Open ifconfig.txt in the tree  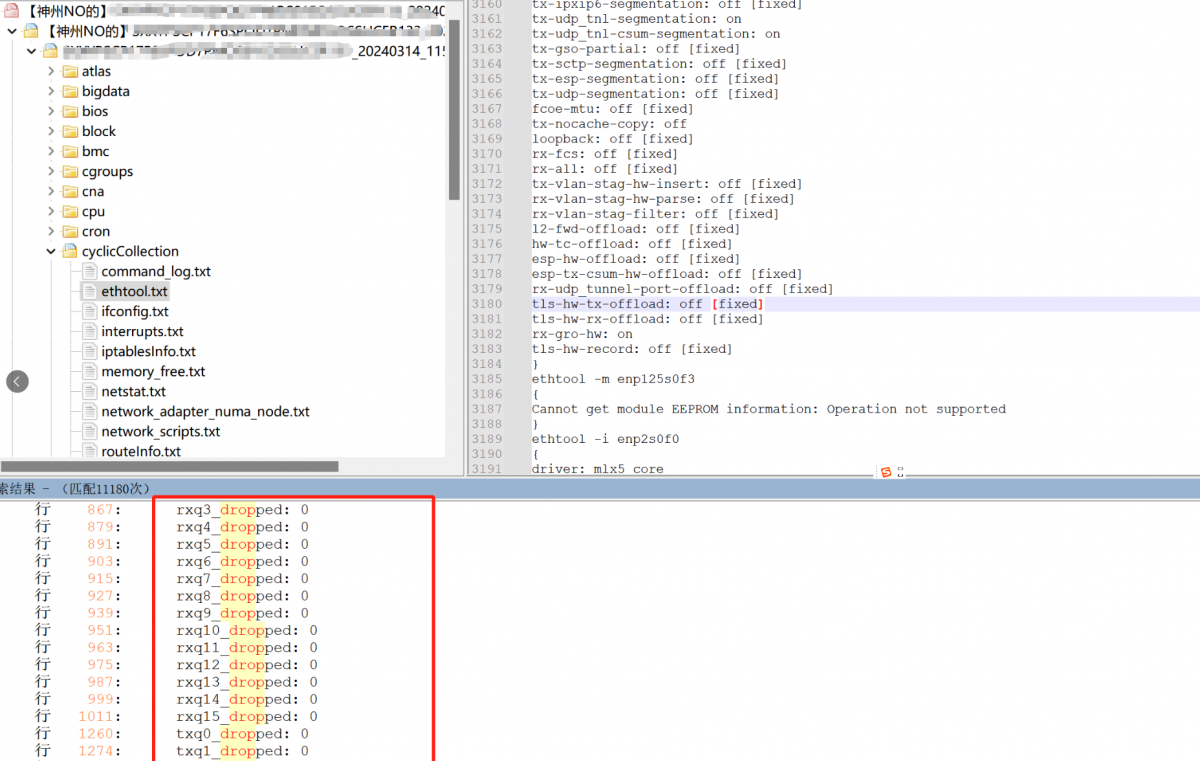click(135, 312)
